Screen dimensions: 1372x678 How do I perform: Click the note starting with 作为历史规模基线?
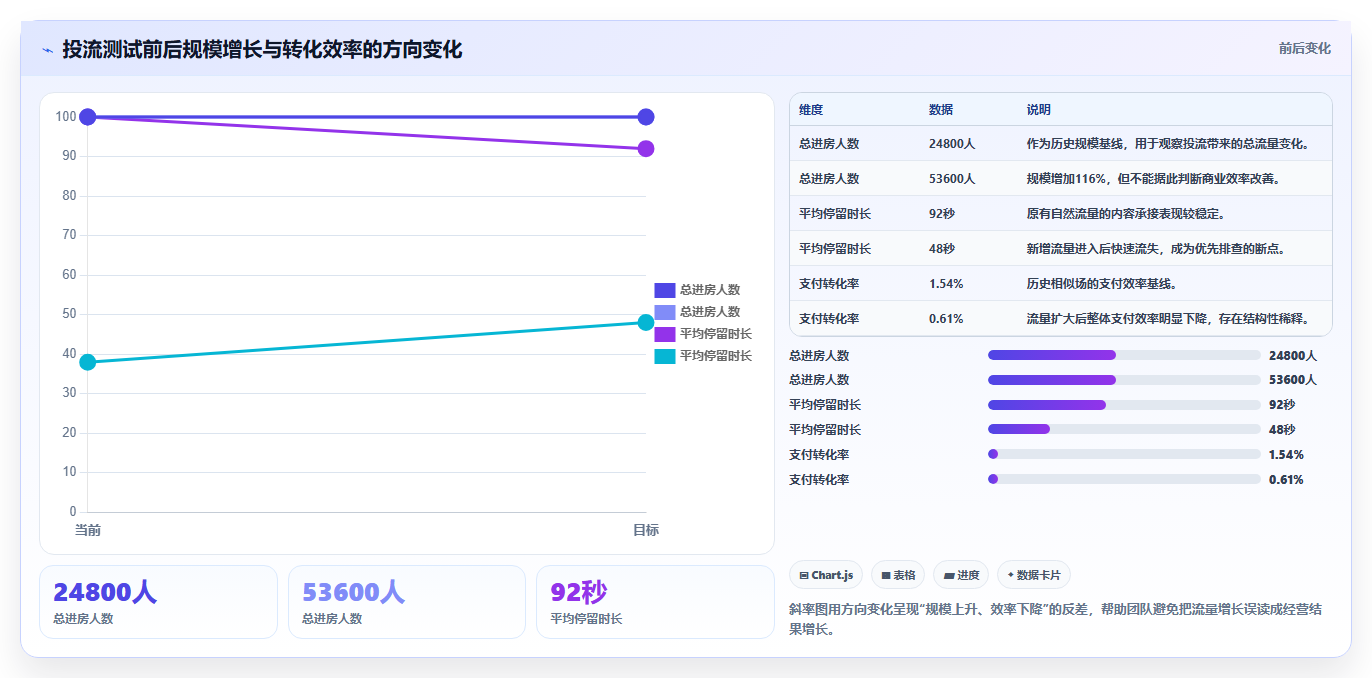coord(1168,144)
